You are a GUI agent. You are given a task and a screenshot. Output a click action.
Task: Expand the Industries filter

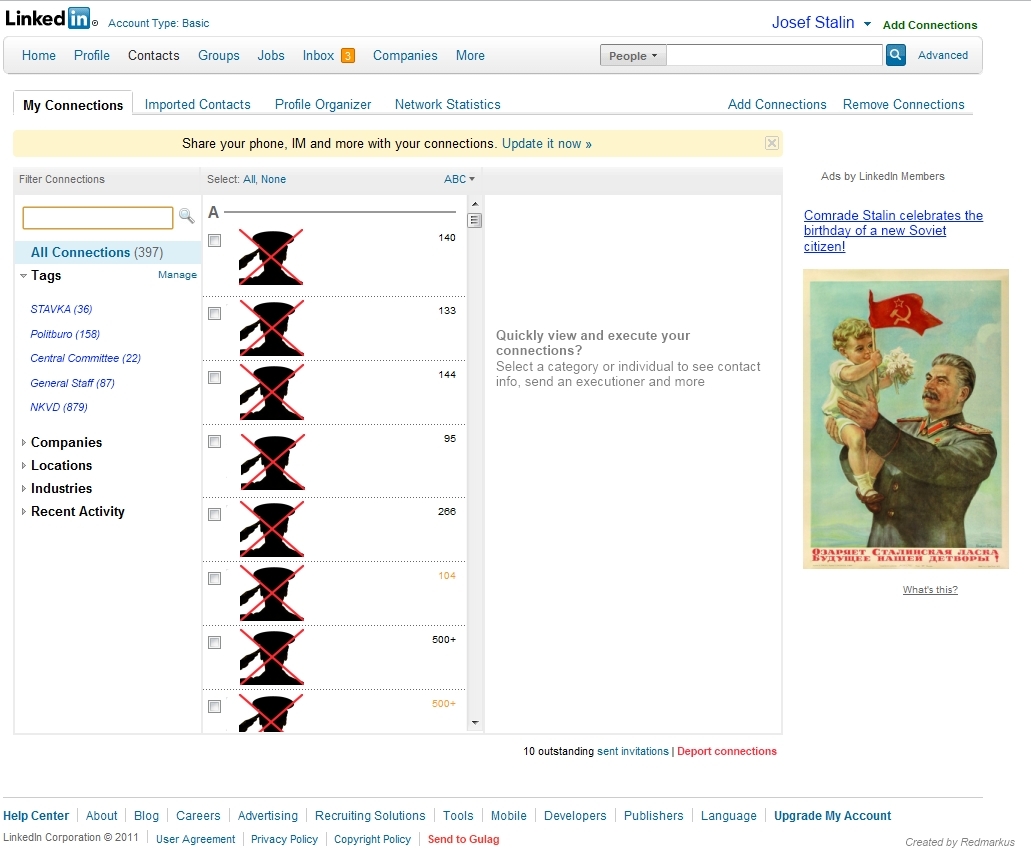click(24, 489)
